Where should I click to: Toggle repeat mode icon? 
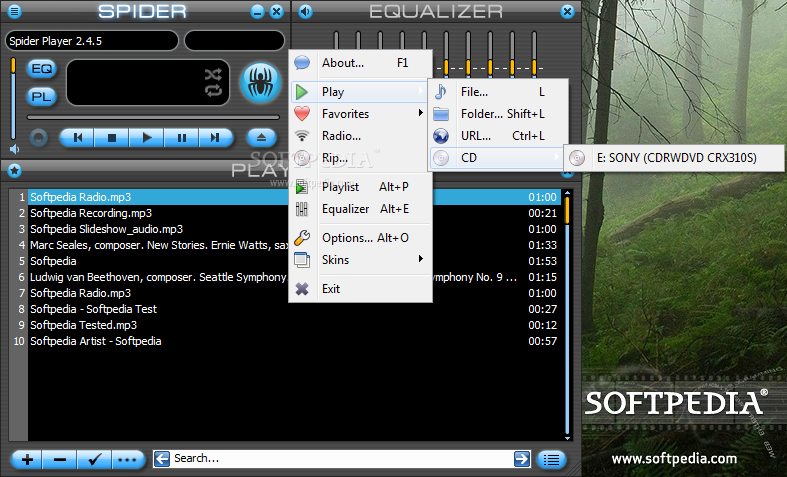click(x=213, y=91)
